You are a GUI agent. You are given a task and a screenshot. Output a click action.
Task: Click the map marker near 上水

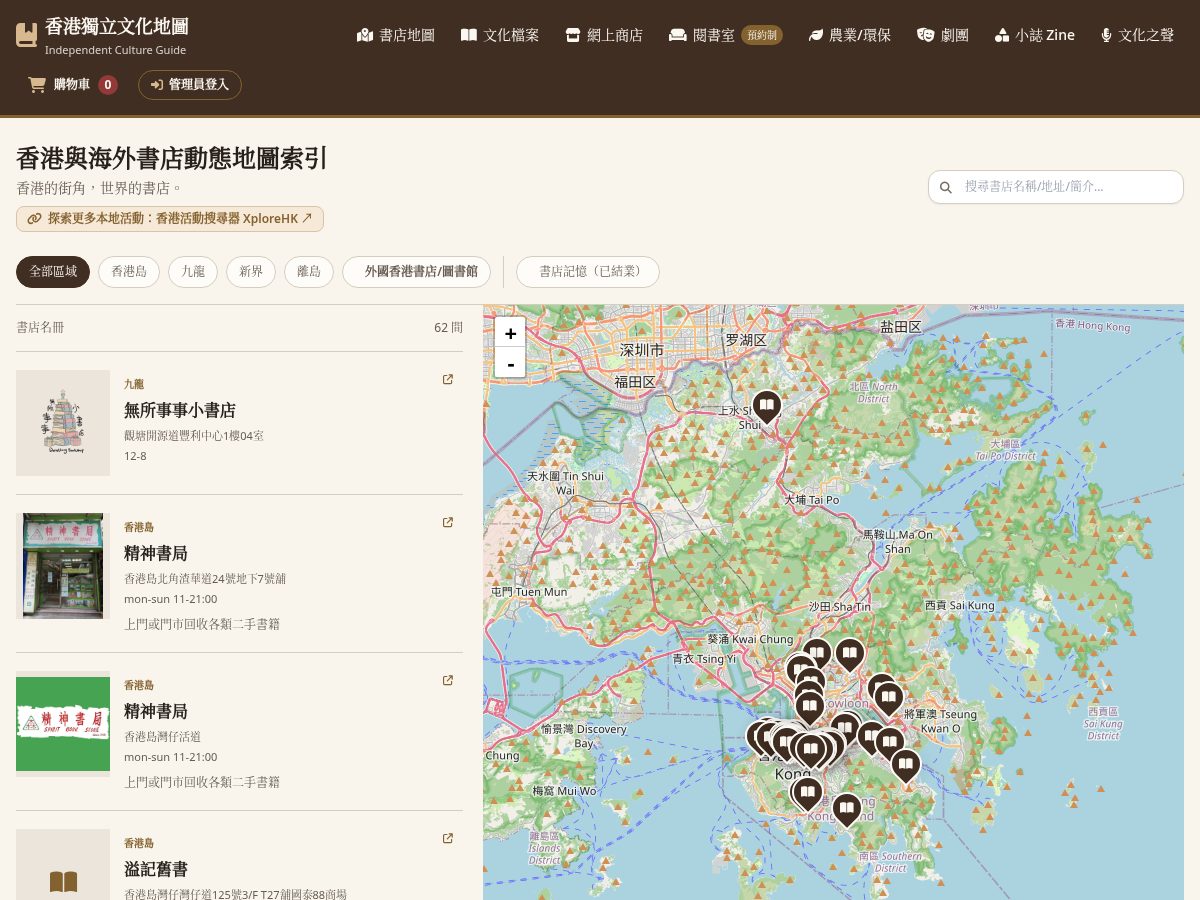coord(767,406)
